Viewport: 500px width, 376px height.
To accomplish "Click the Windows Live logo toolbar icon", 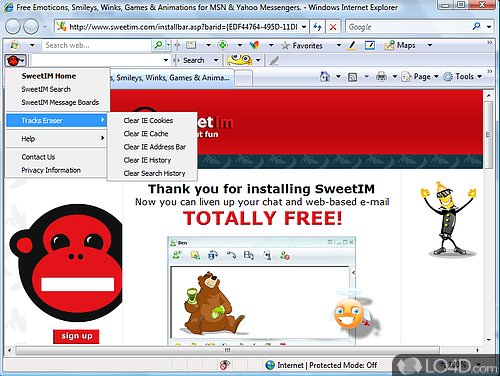I will point(14,45).
